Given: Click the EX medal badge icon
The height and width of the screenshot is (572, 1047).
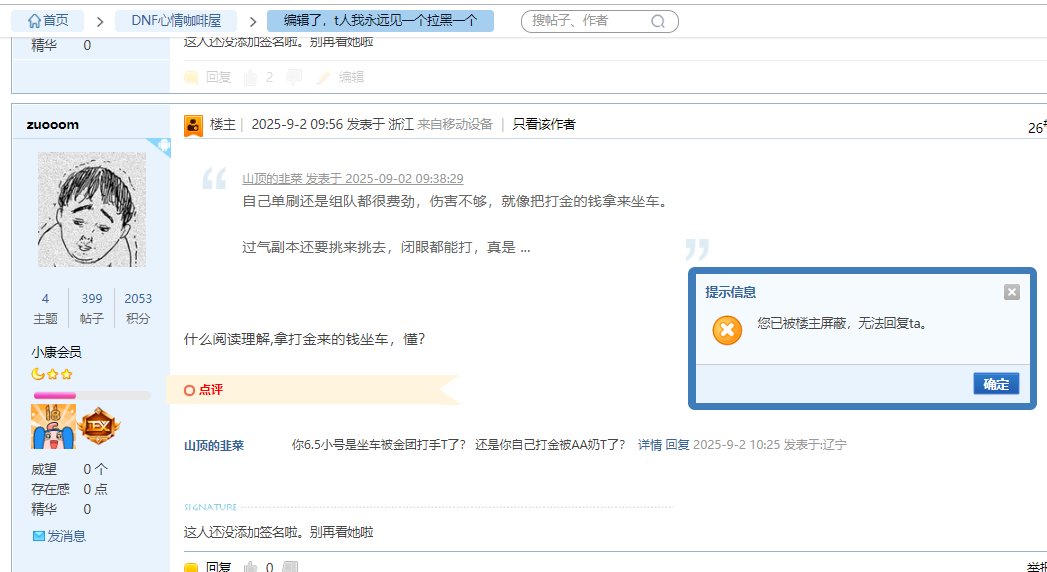Looking at the screenshot, I should point(99,427).
